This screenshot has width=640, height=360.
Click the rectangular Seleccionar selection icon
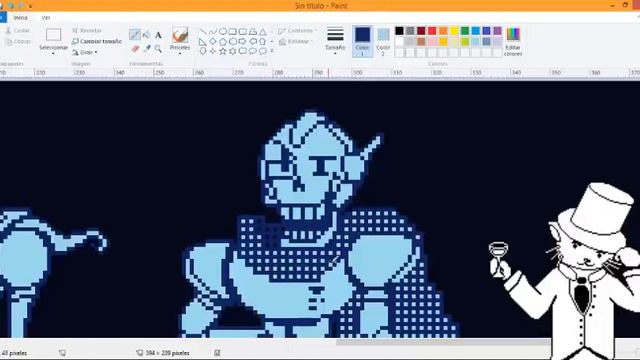[x=53, y=35]
